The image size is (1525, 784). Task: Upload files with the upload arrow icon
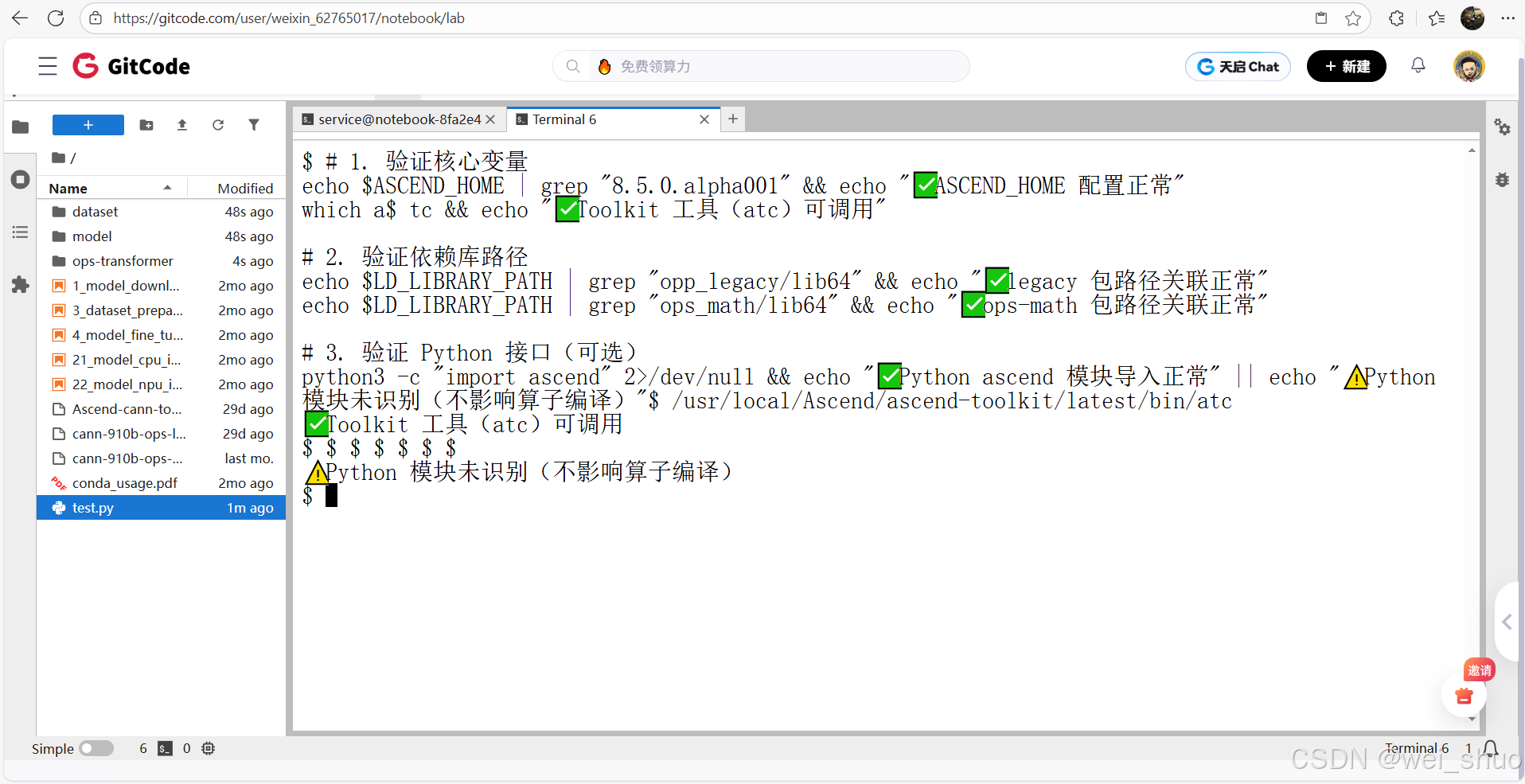coord(182,125)
